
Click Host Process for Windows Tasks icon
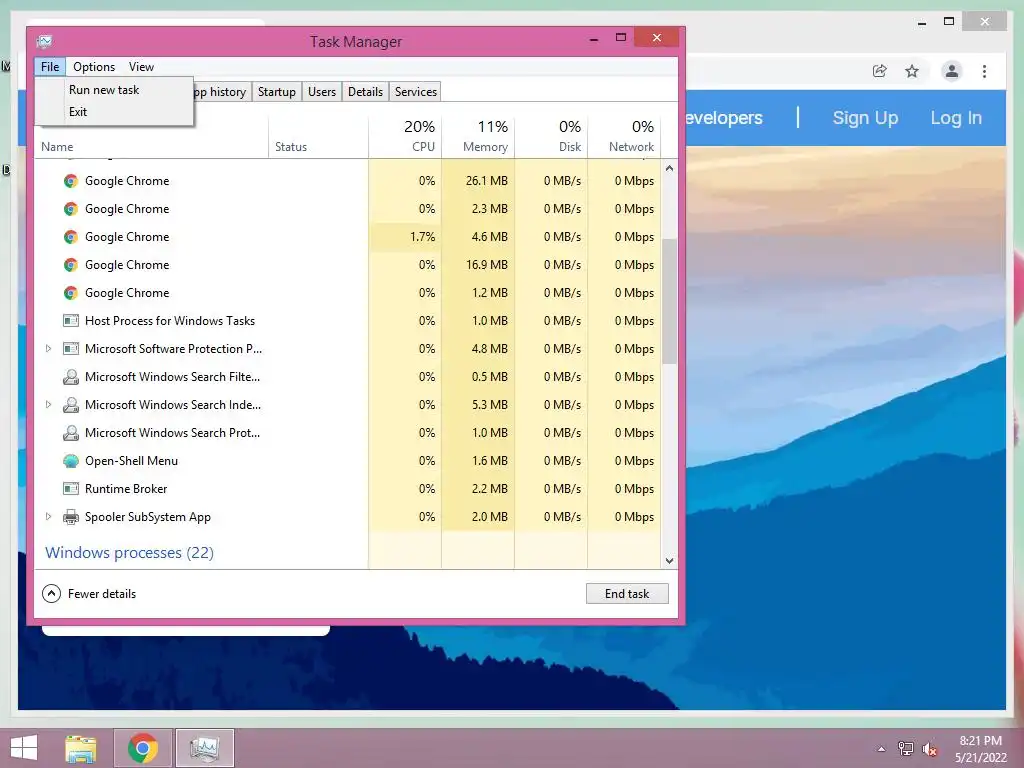click(71, 321)
